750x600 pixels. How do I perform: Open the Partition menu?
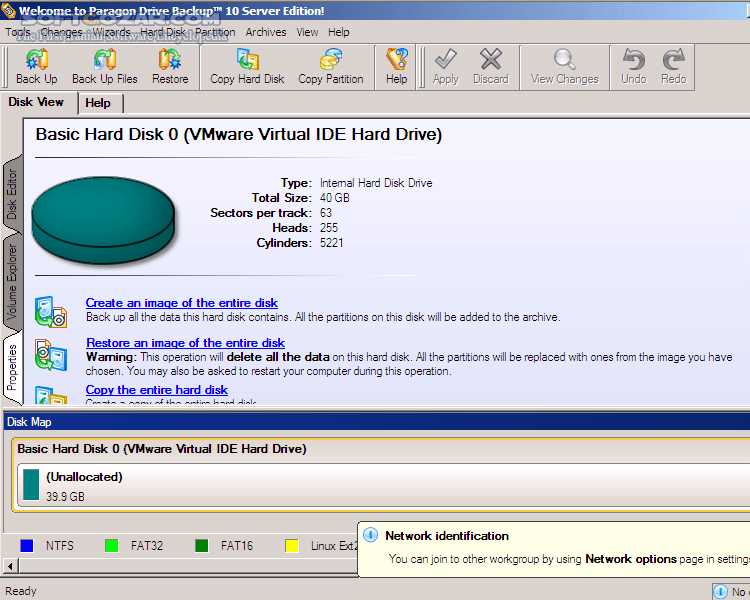[215, 32]
